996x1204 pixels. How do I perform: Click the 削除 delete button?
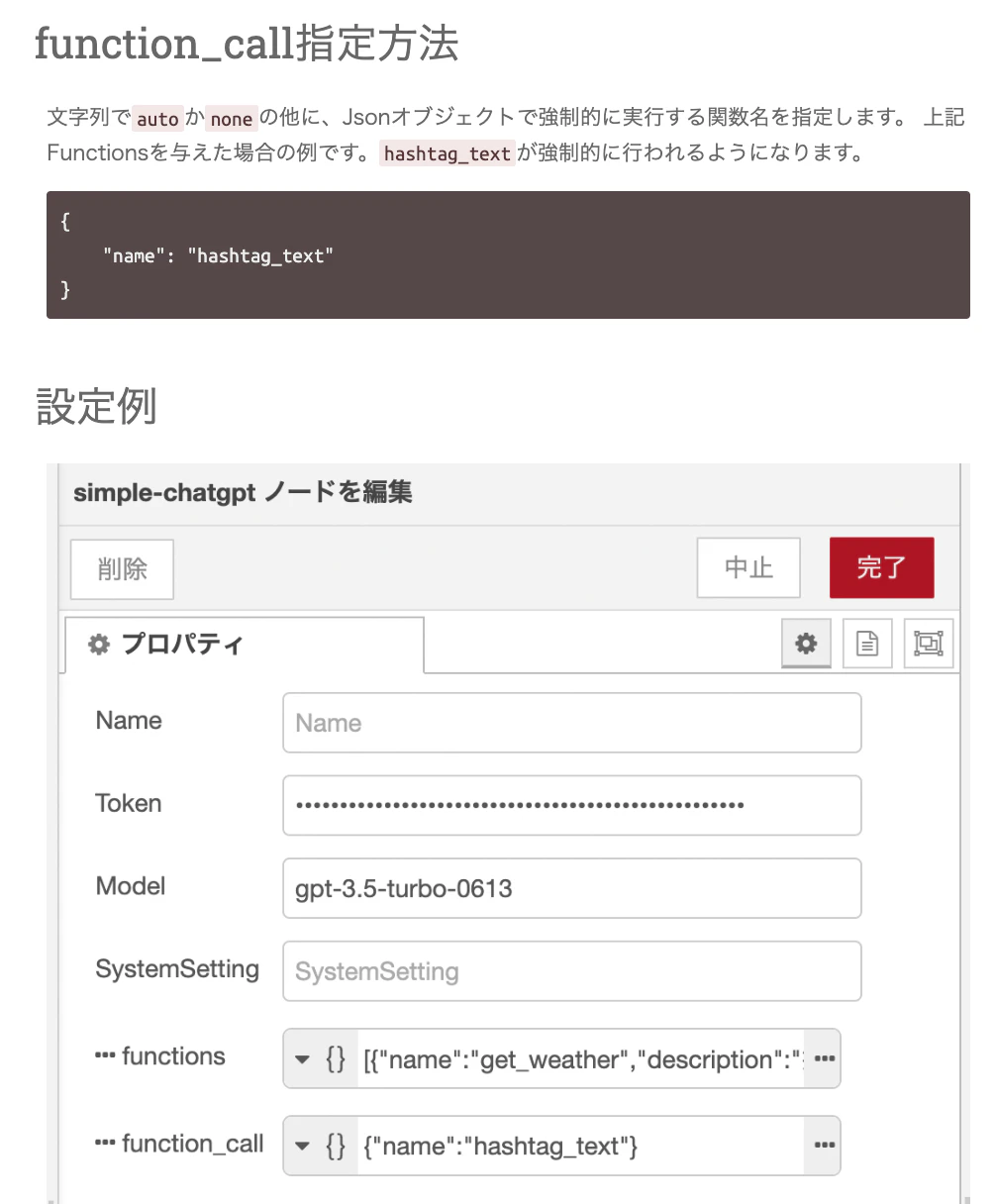pos(123,568)
